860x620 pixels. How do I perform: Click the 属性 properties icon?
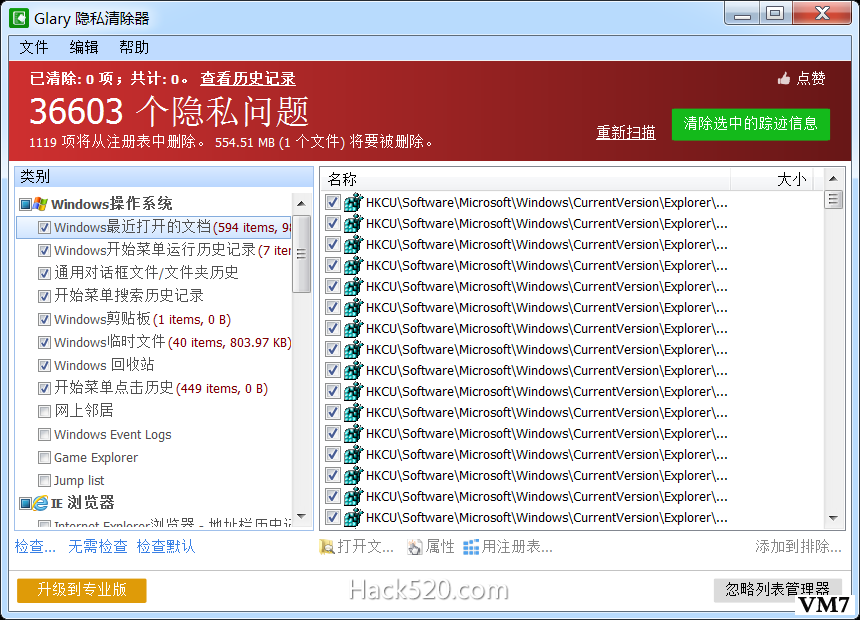coord(415,546)
